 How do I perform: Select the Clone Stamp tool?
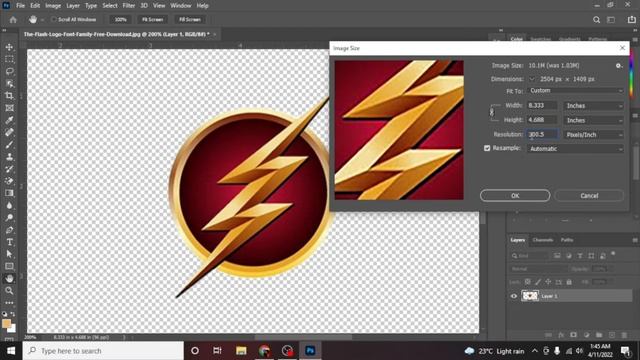click(9, 157)
